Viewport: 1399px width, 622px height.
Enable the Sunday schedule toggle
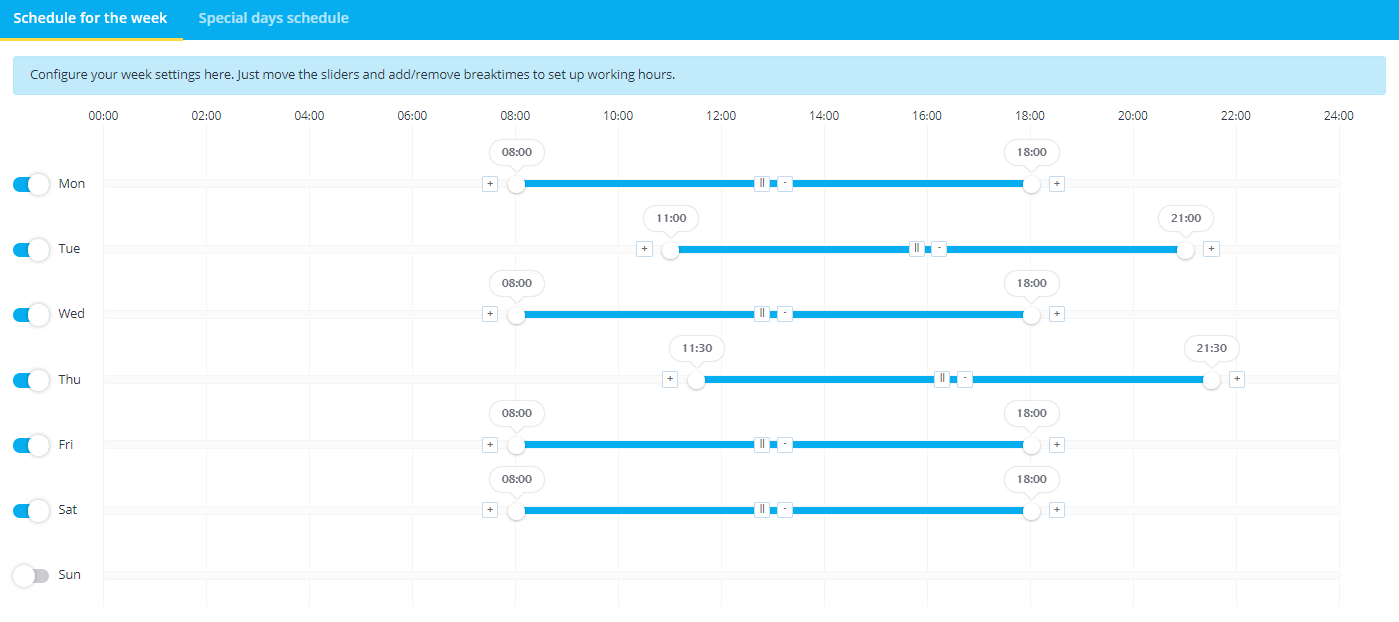click(30, 575)
